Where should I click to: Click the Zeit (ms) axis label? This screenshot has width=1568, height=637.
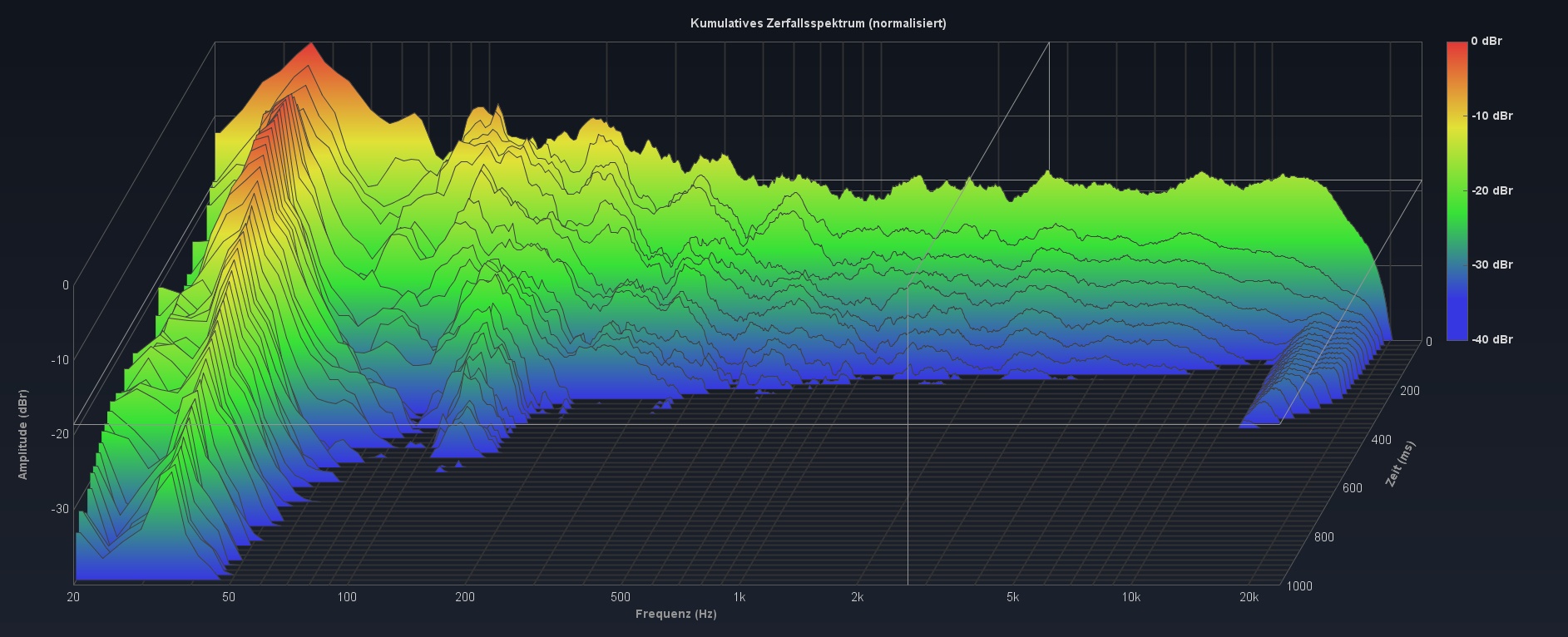(x=1399, y=464)
